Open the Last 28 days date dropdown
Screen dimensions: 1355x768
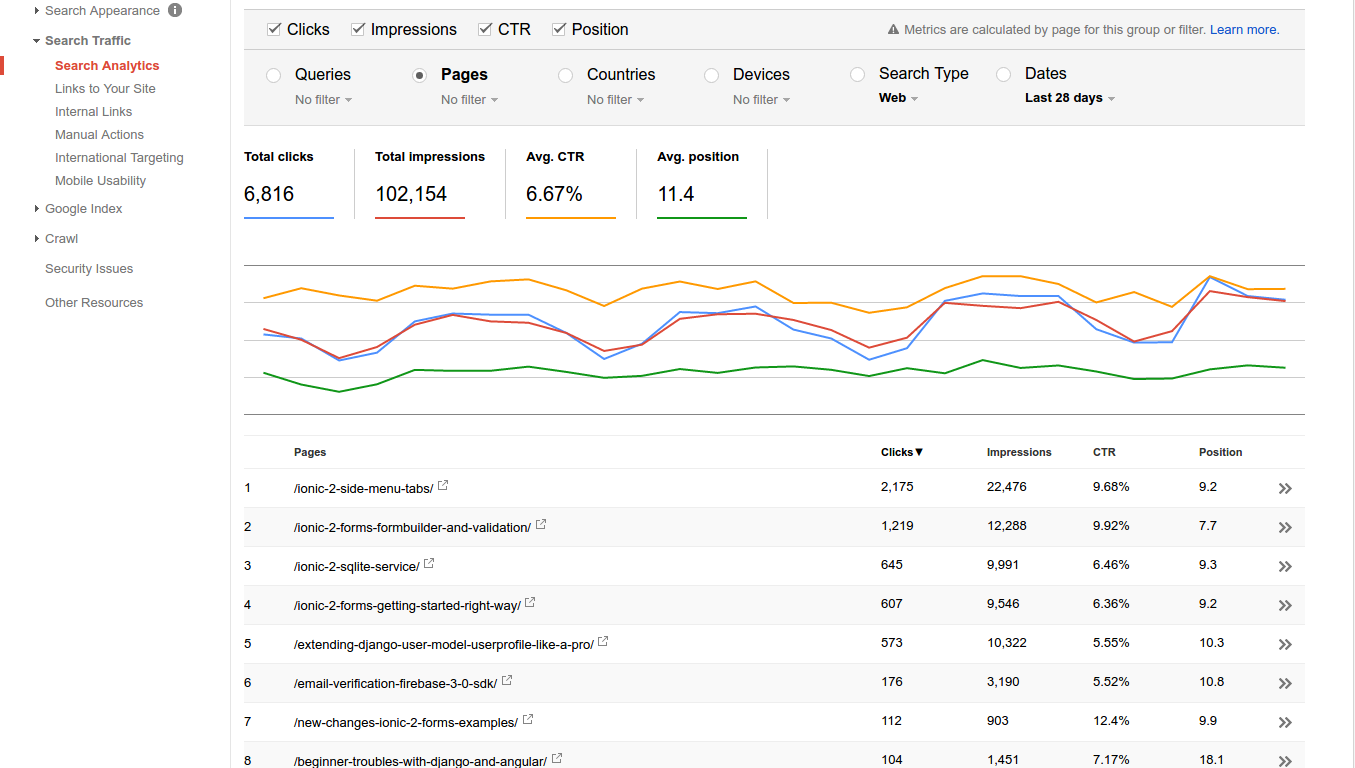(1069, 98)
